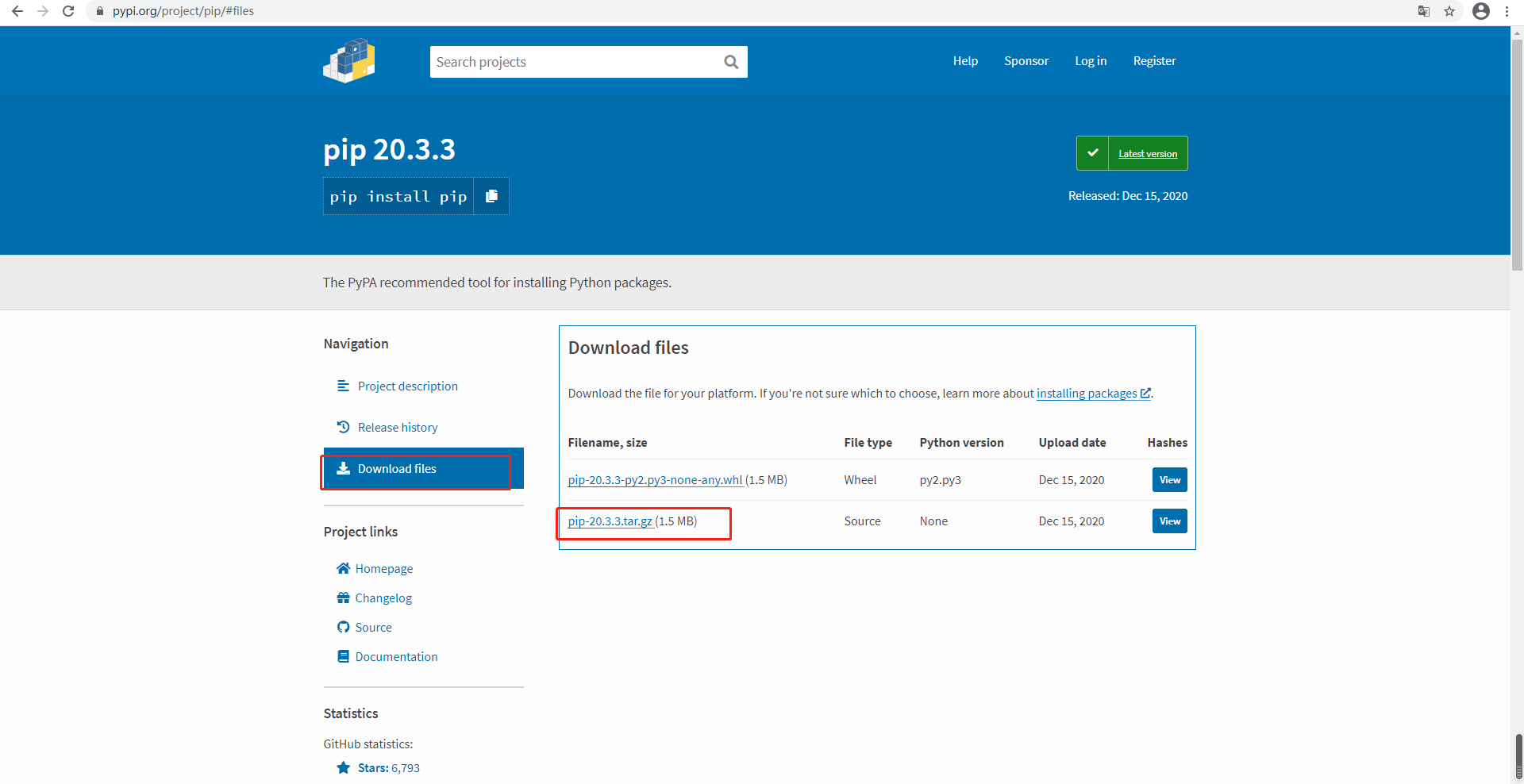
Task: Select Download files navigation tab
Action: (x=424, y=468)
